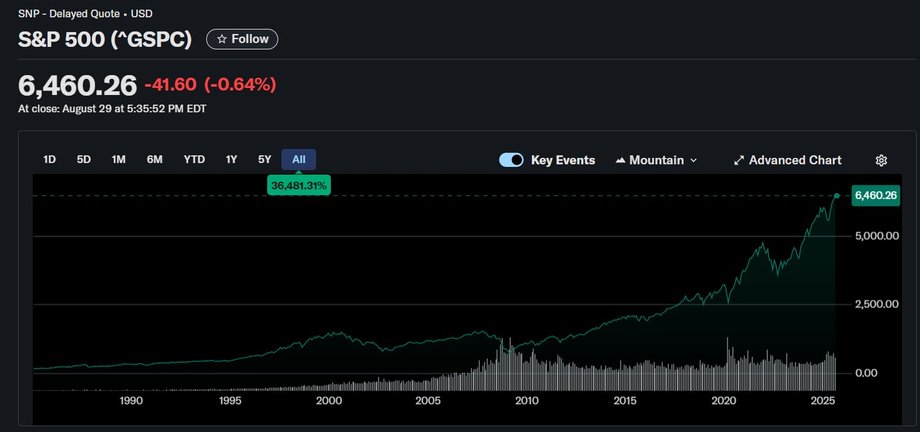Click the star icon in Follow
The height and width of the screenshot is (432, 920).
[x=222, y=39]
